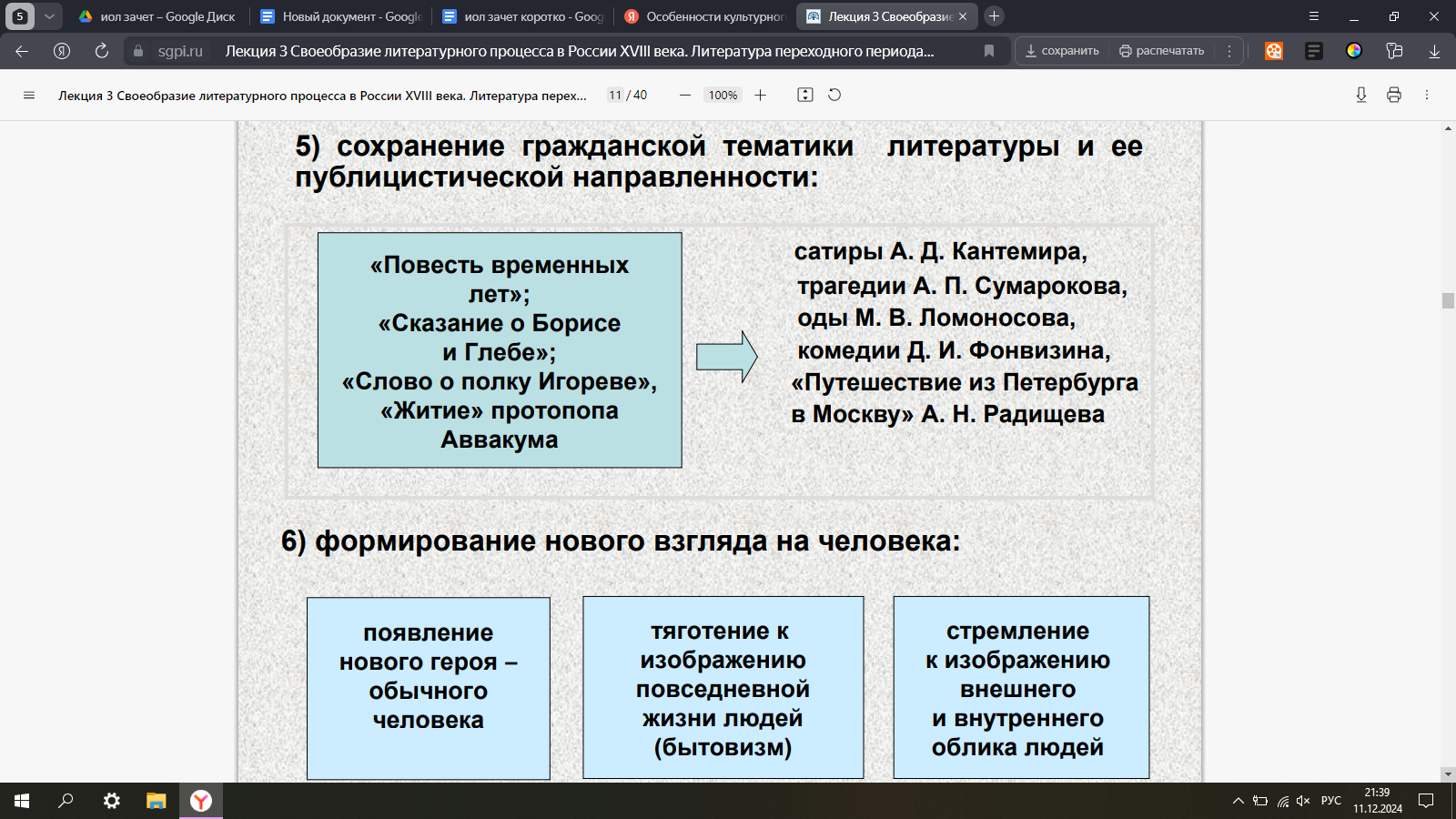The width and height of the screenshot is (1456, 819).
Task: Click the box тяготение к изображению (бытовизм)
Action: [x=723, y=687]
